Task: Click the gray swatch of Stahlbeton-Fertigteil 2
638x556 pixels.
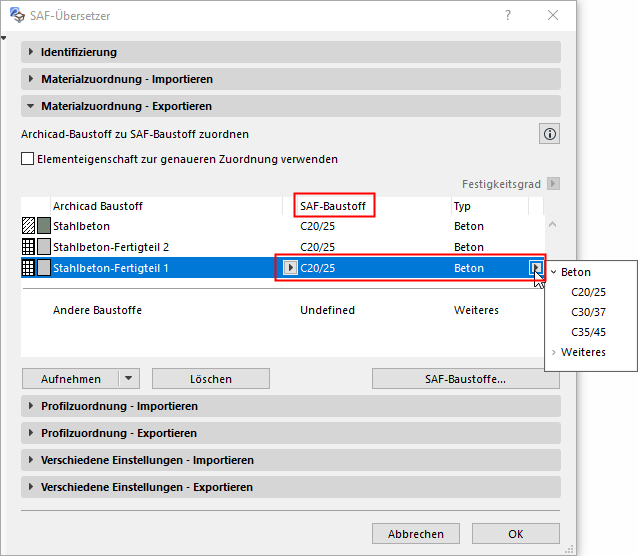Action: pos(44,247)
